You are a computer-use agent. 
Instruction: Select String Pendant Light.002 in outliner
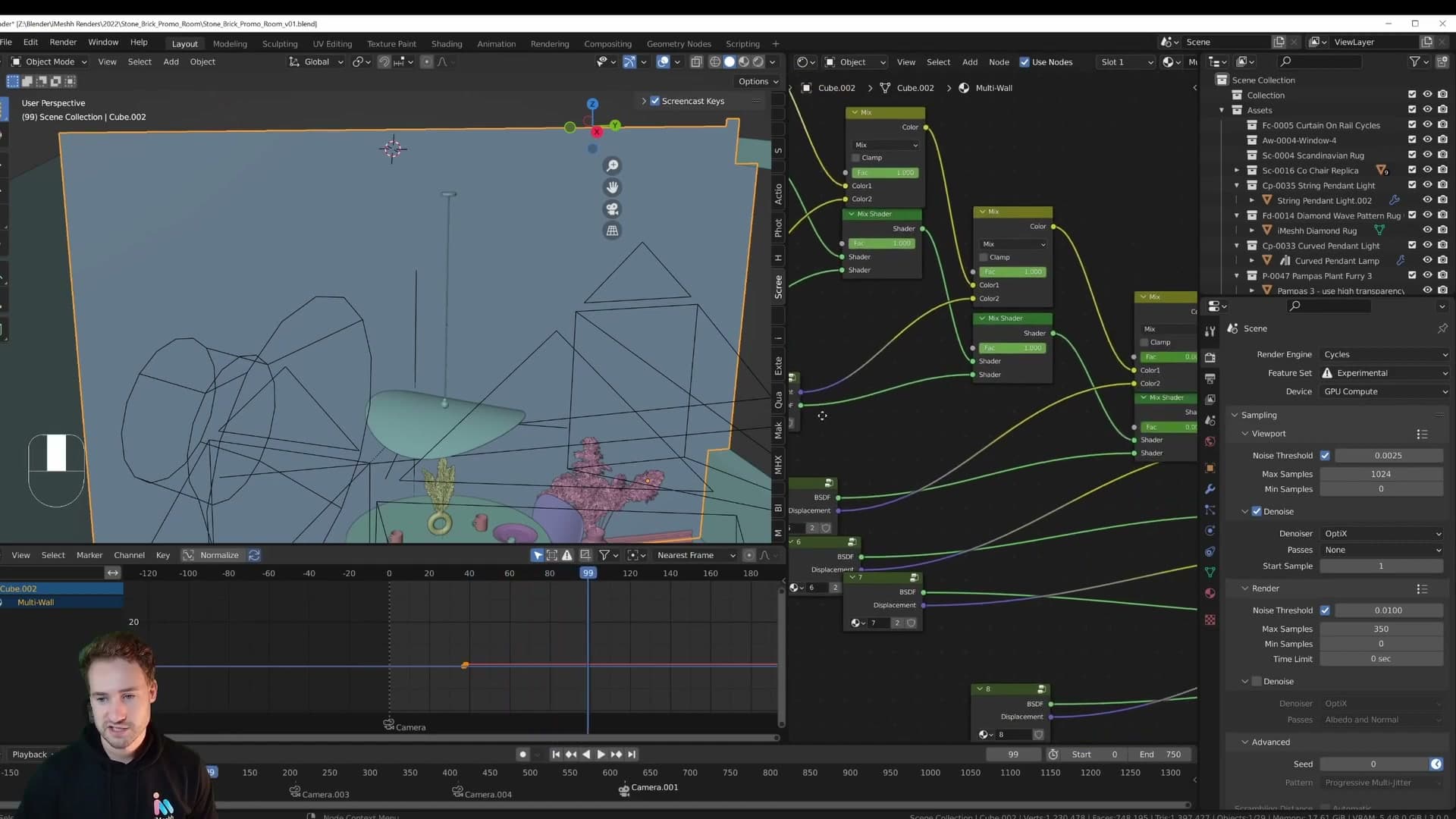[x=1324, y=201]
